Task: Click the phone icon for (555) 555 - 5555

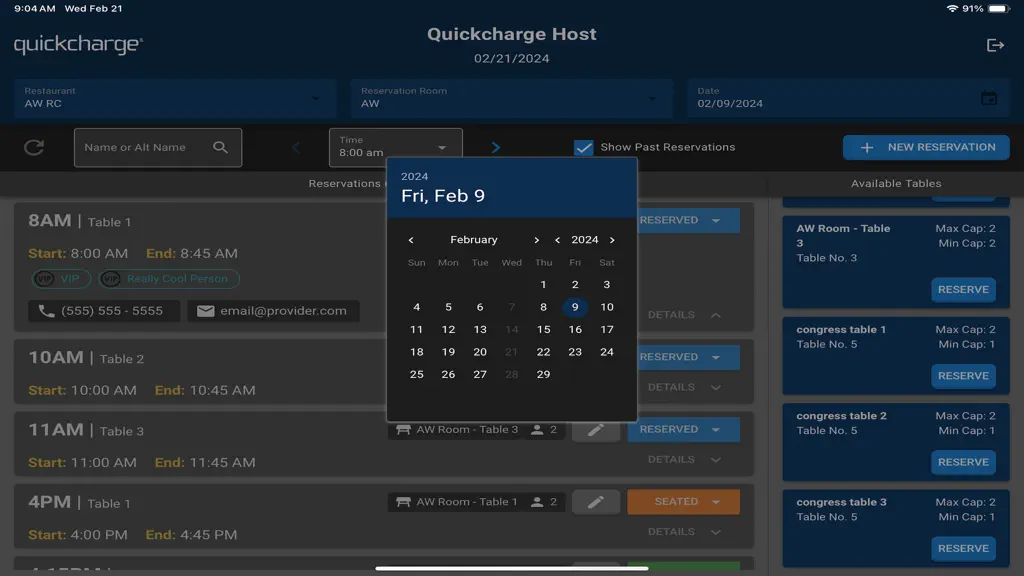Action: 46,311
